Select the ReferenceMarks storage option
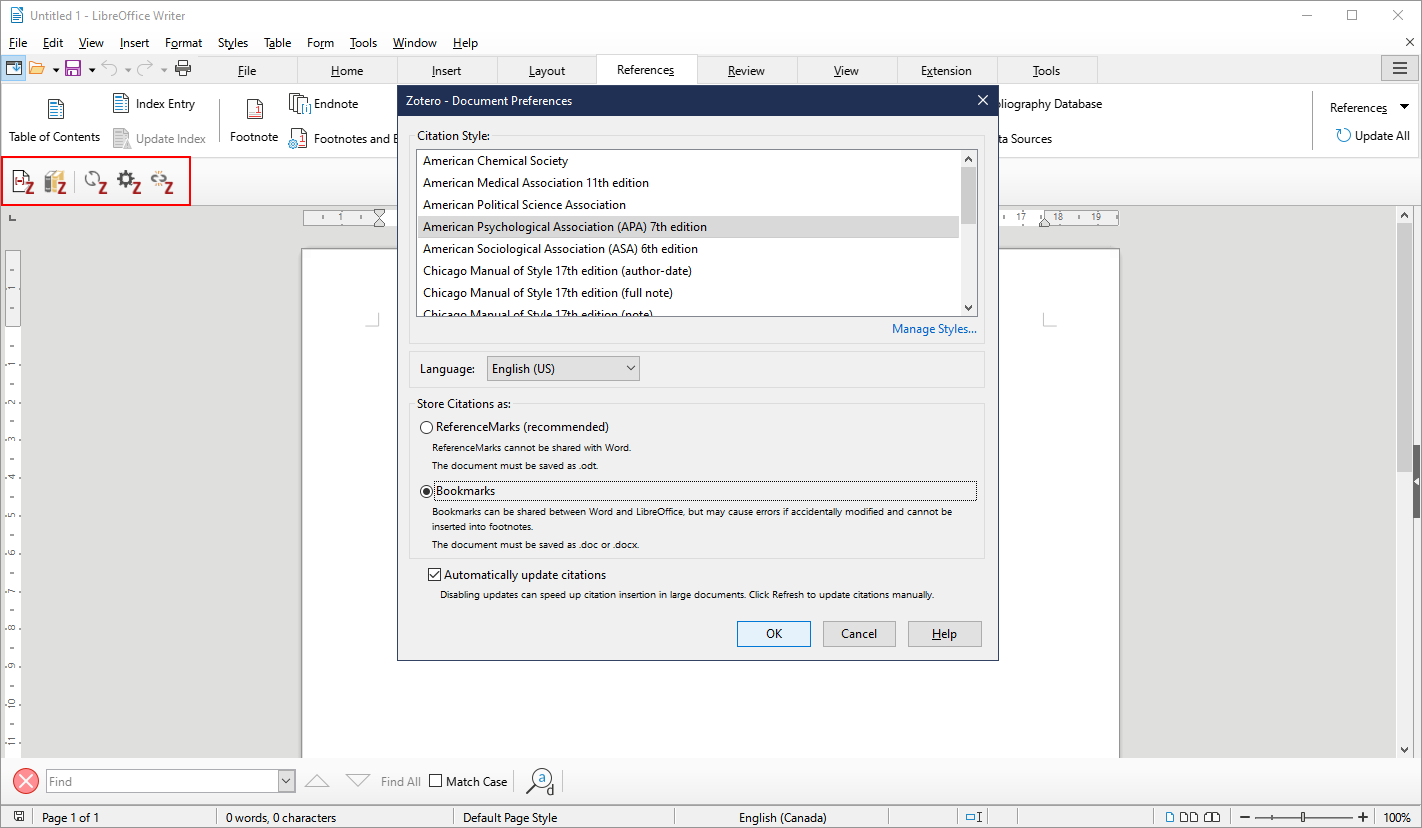 [427, 427]
